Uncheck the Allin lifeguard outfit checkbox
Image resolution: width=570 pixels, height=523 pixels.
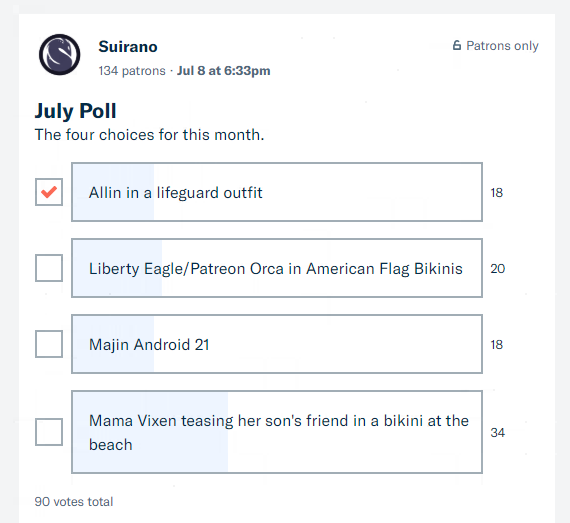pyautogui.click(x=49, y=192)
